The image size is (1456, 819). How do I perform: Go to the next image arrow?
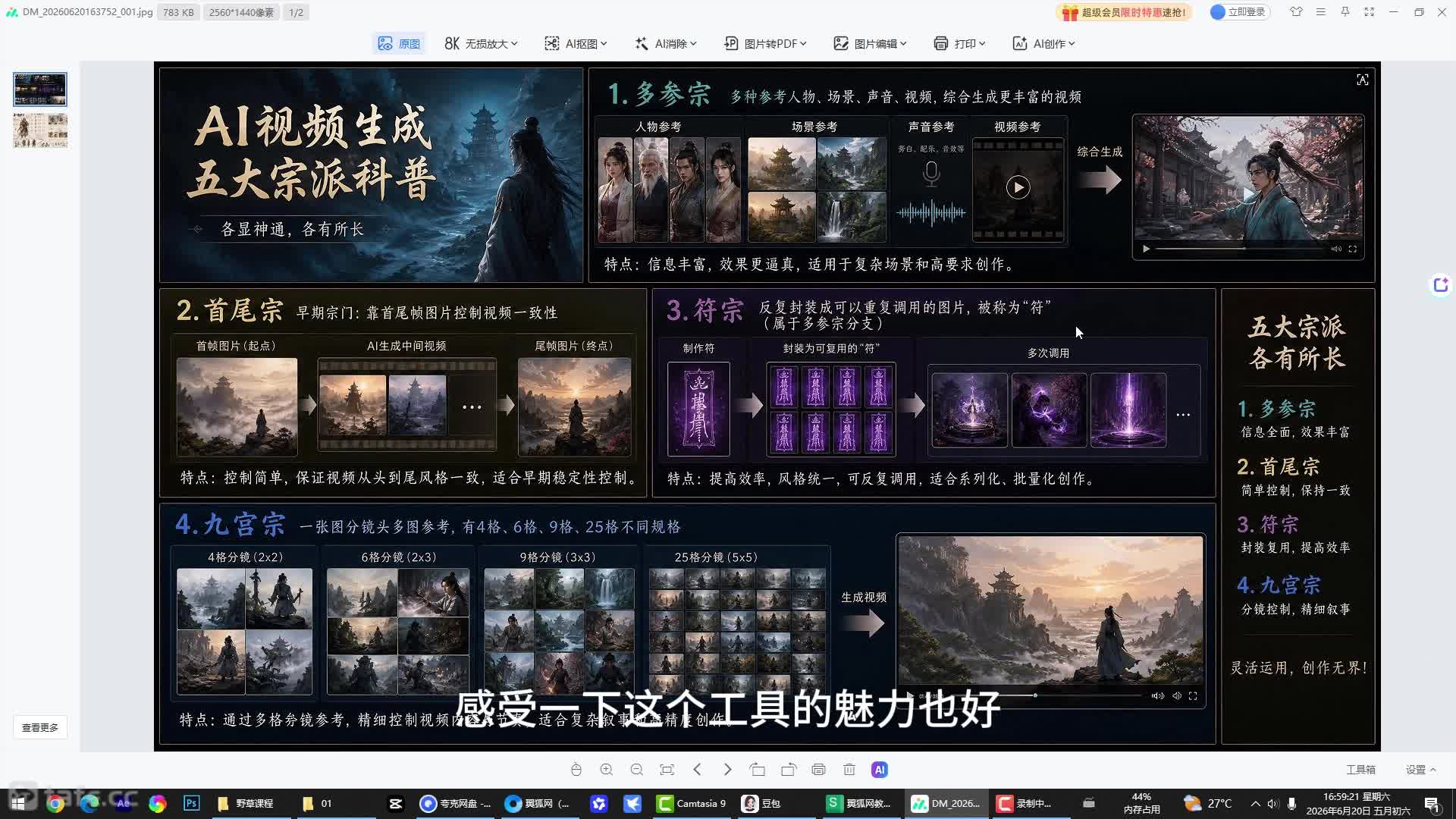pos(728,770)
